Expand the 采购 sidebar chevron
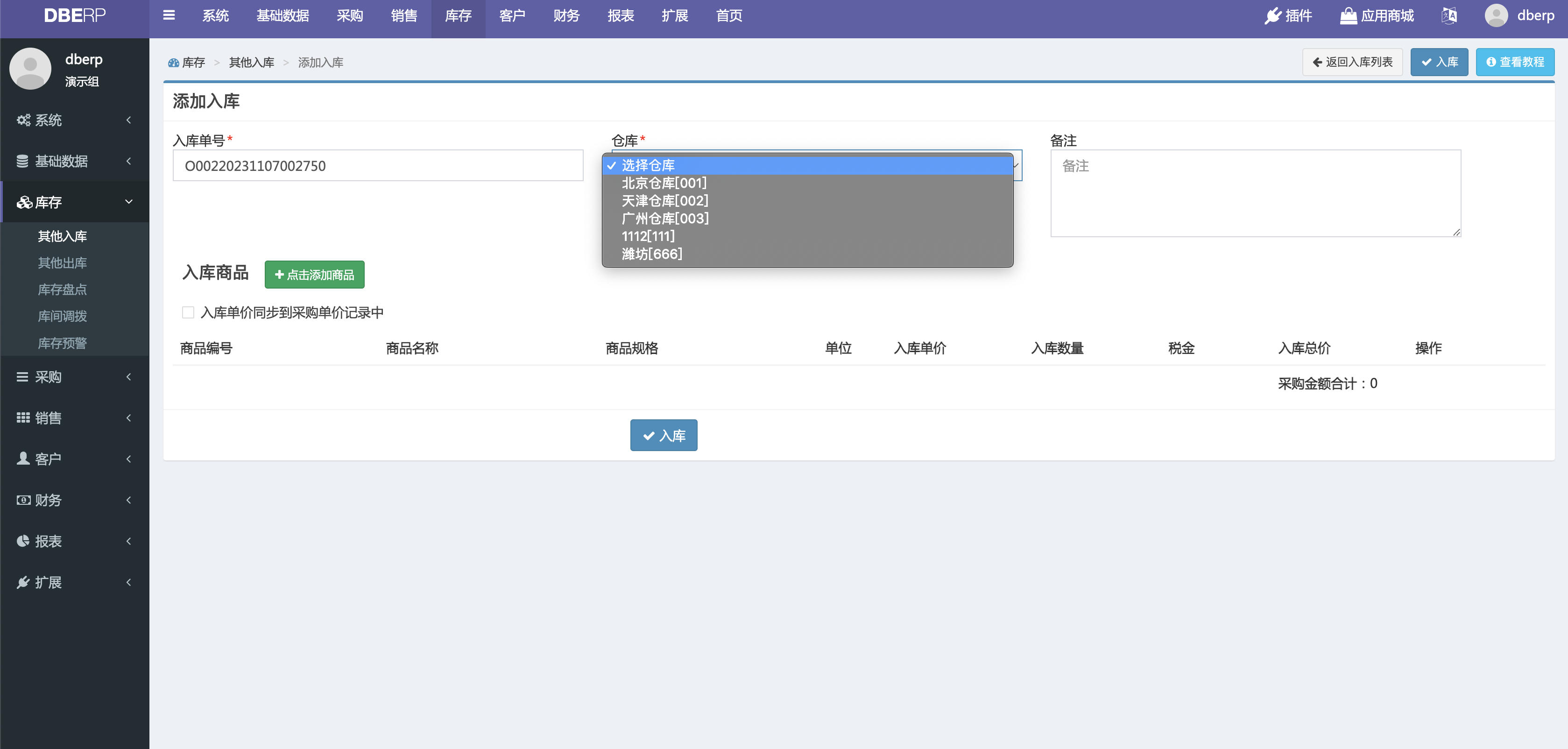The height and width of the screenshot is (749, 1568). (128, 377)
